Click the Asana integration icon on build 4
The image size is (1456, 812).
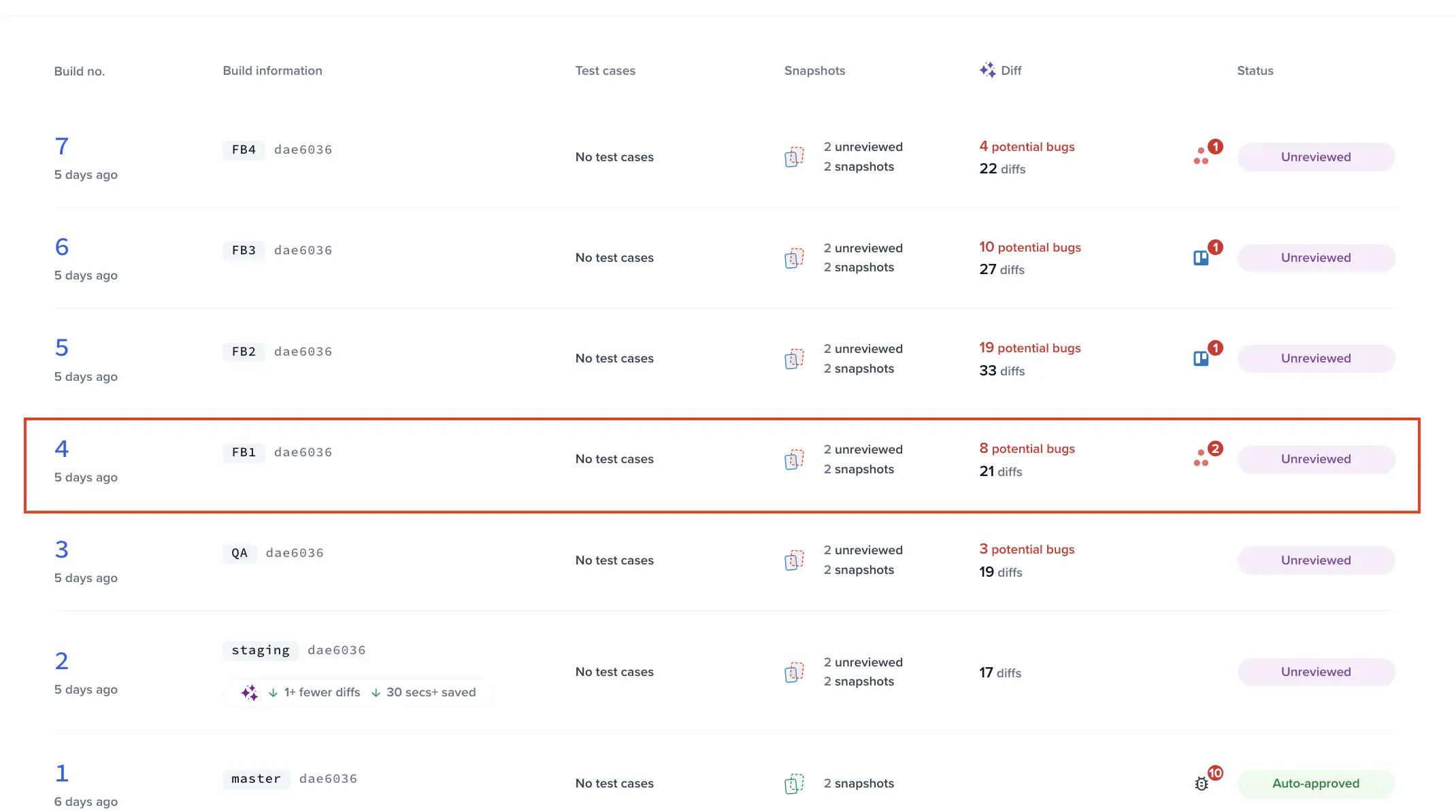pos(1201,459)
